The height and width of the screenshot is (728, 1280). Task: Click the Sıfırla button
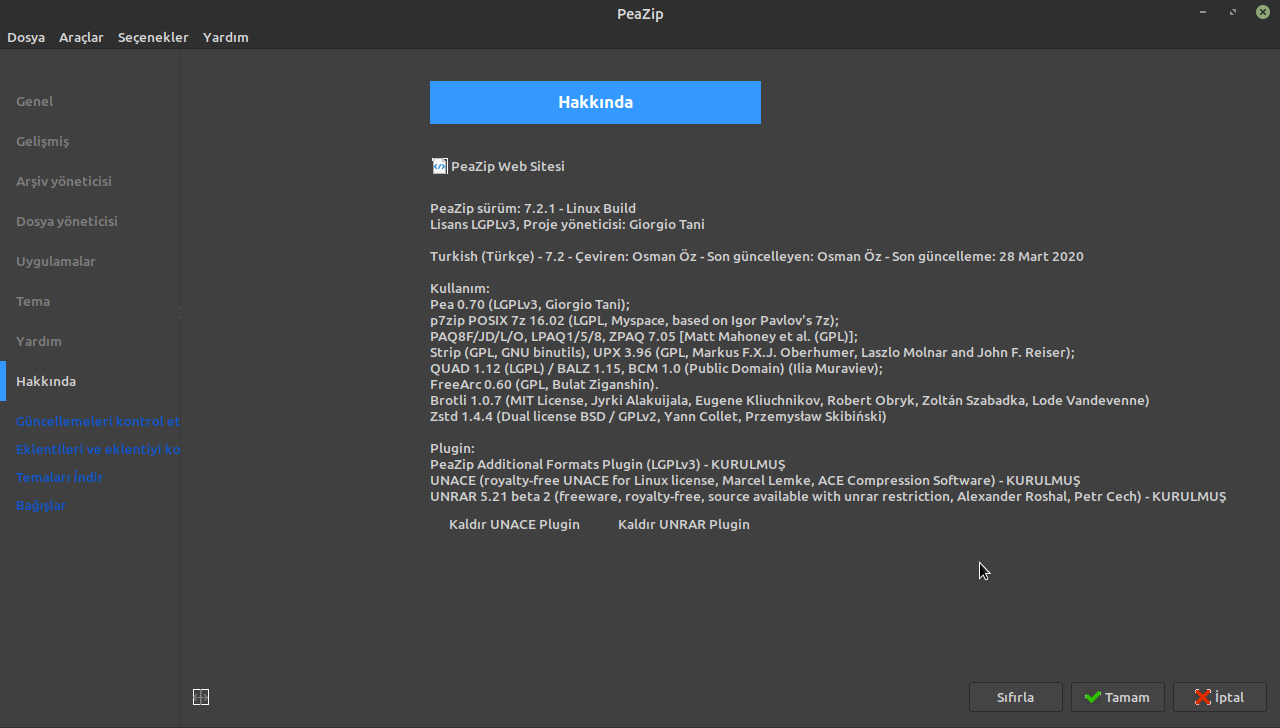[x=1016, y=697]
